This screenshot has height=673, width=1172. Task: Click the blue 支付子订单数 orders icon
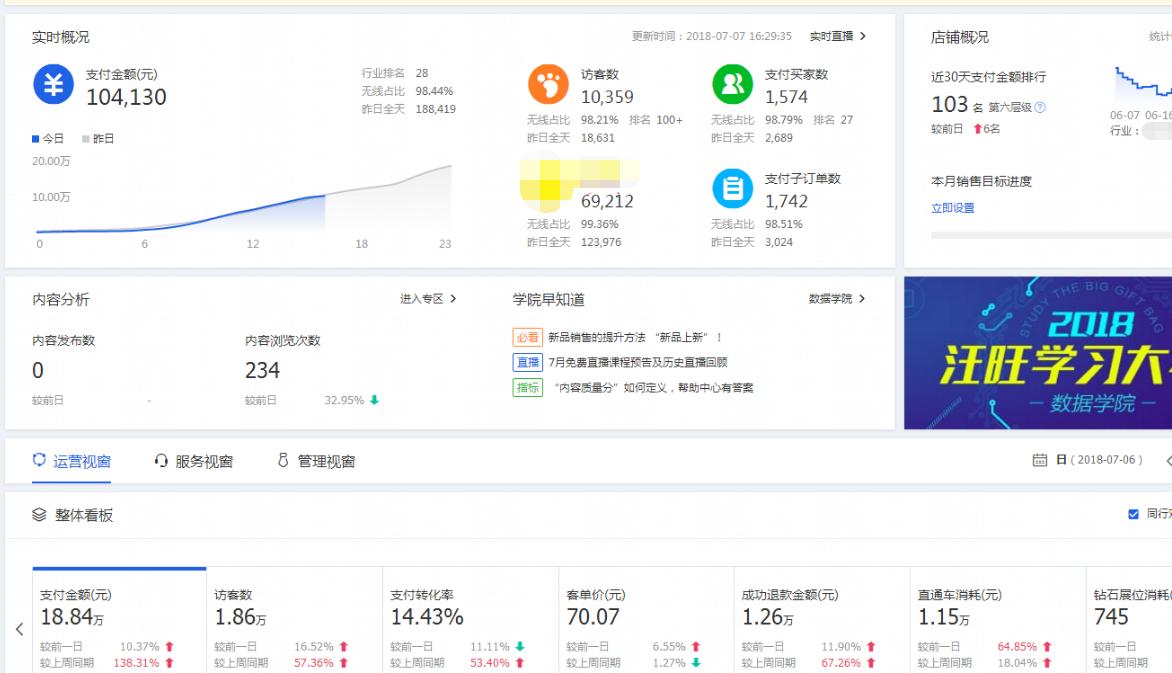coord(733,188)
